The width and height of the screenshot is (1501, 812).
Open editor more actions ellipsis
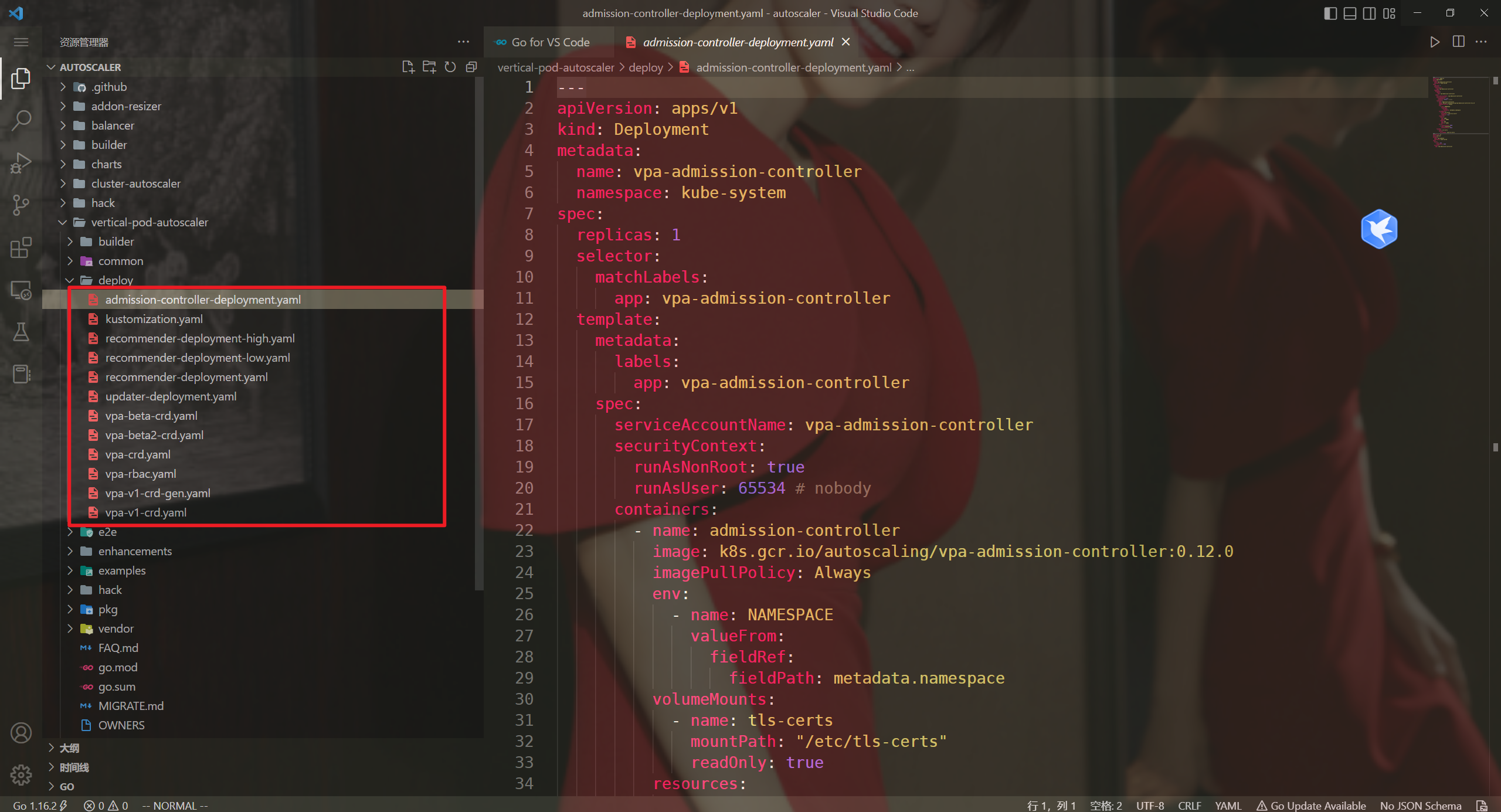click(x=1481, y=42)
